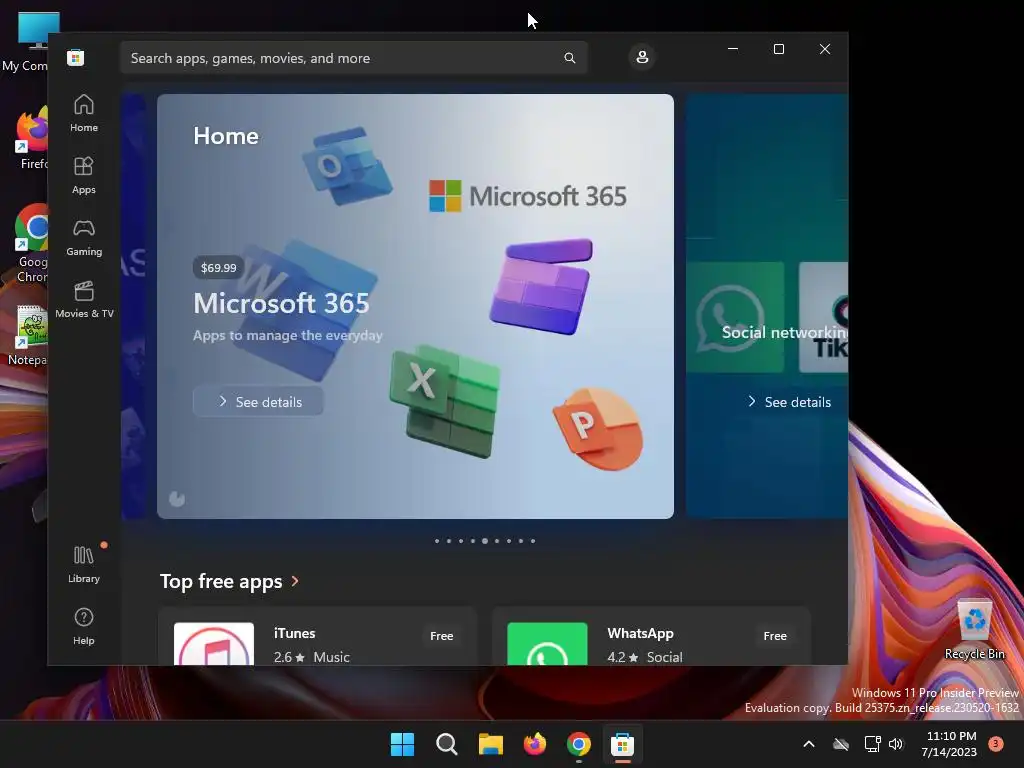Select the Recycle Bin desktop icon
Screen dimensions: 1024x768
(974, 629)
